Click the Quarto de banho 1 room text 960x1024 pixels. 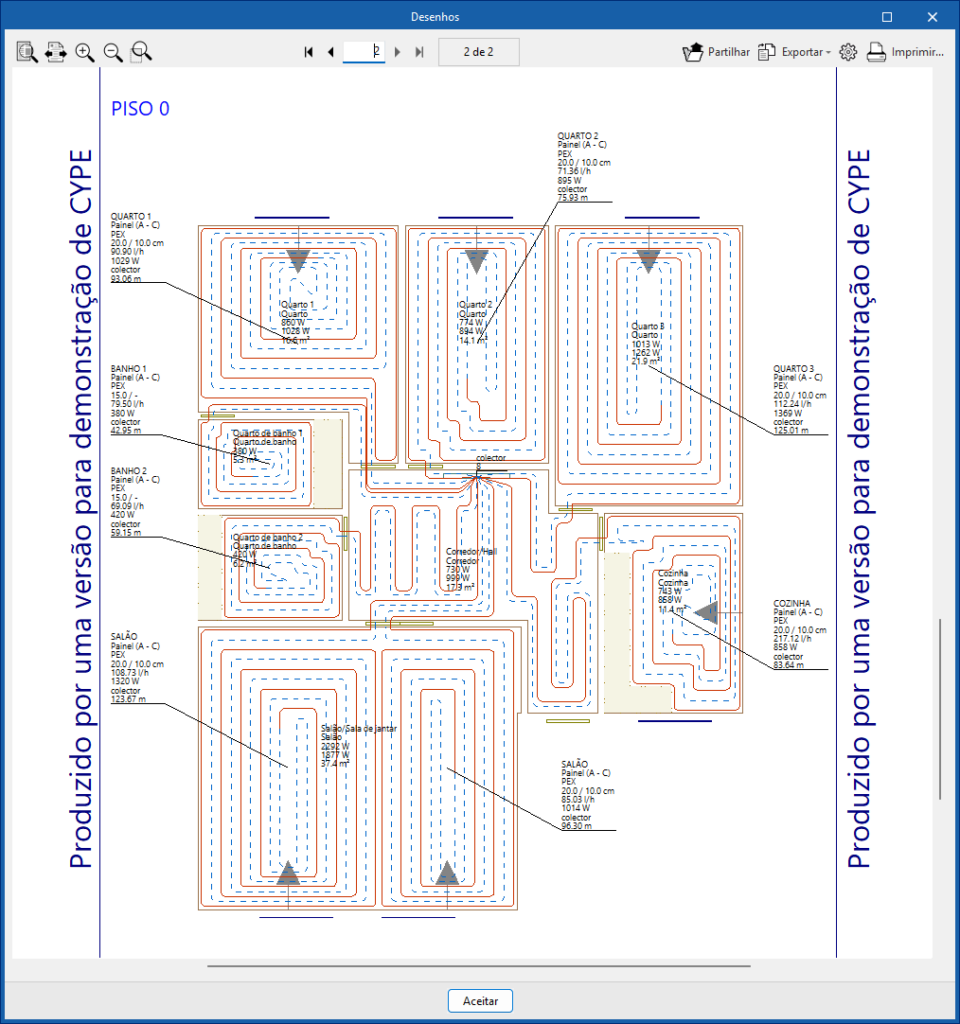click(x=268, y=446)
